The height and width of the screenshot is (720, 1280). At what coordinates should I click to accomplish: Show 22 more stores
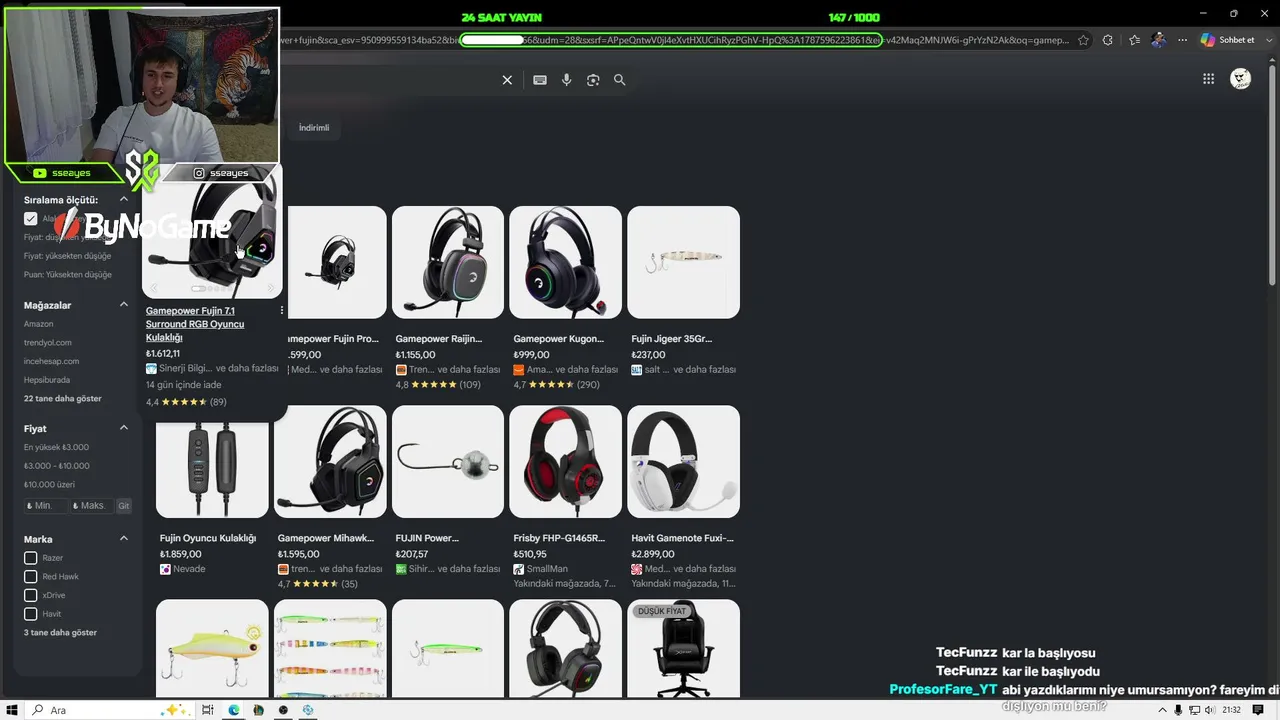tap(63, 399)
